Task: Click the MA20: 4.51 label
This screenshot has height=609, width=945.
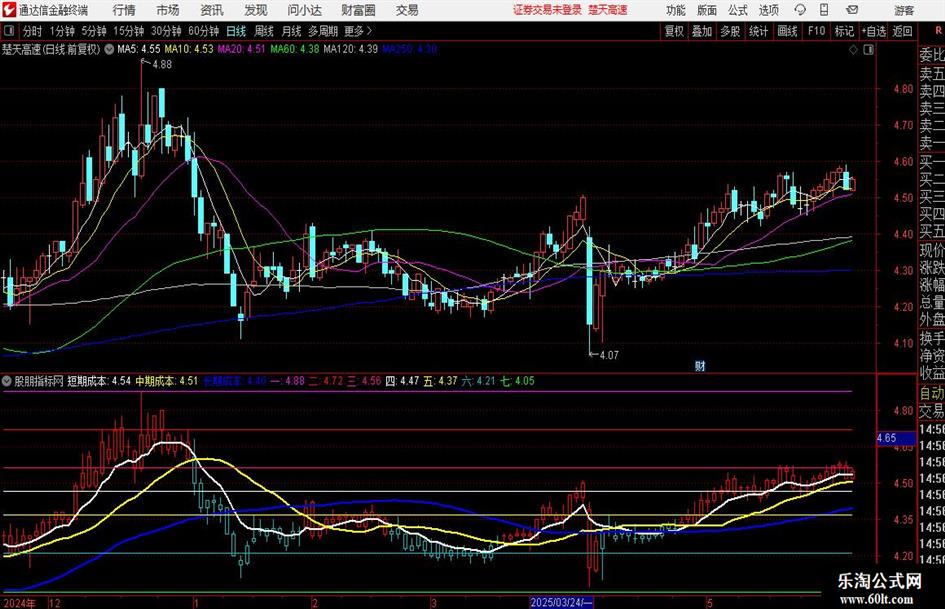Action: click(242, 49)
